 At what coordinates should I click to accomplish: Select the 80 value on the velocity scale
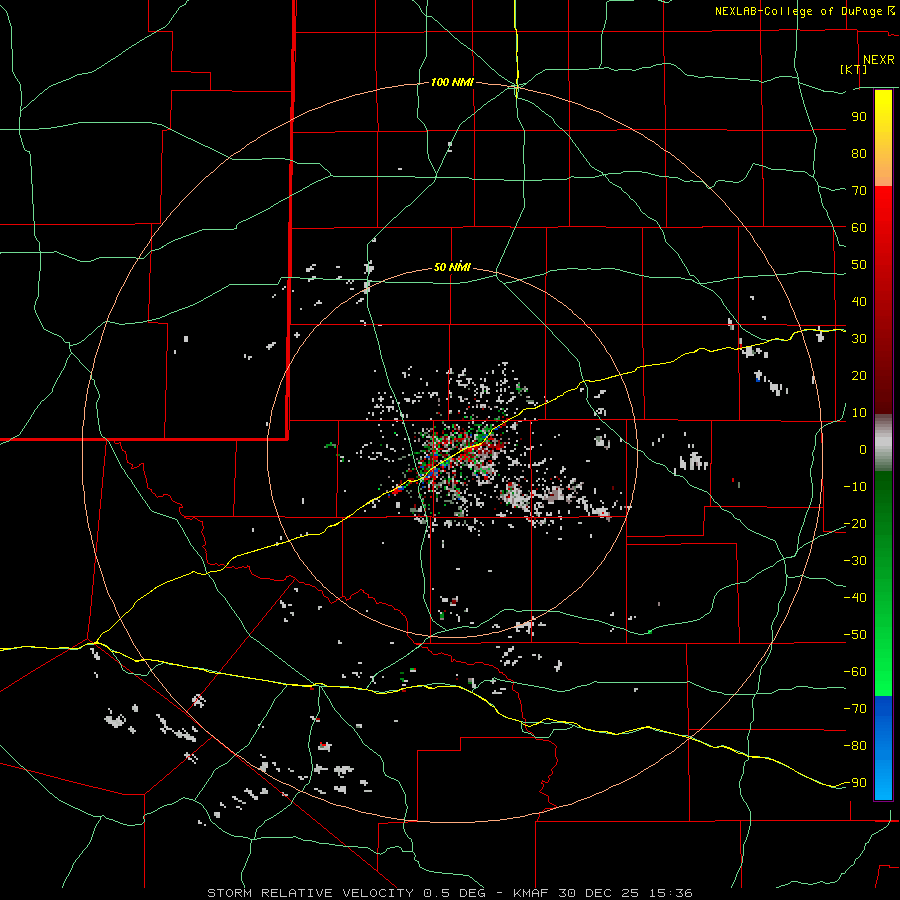tap(859, 153)
